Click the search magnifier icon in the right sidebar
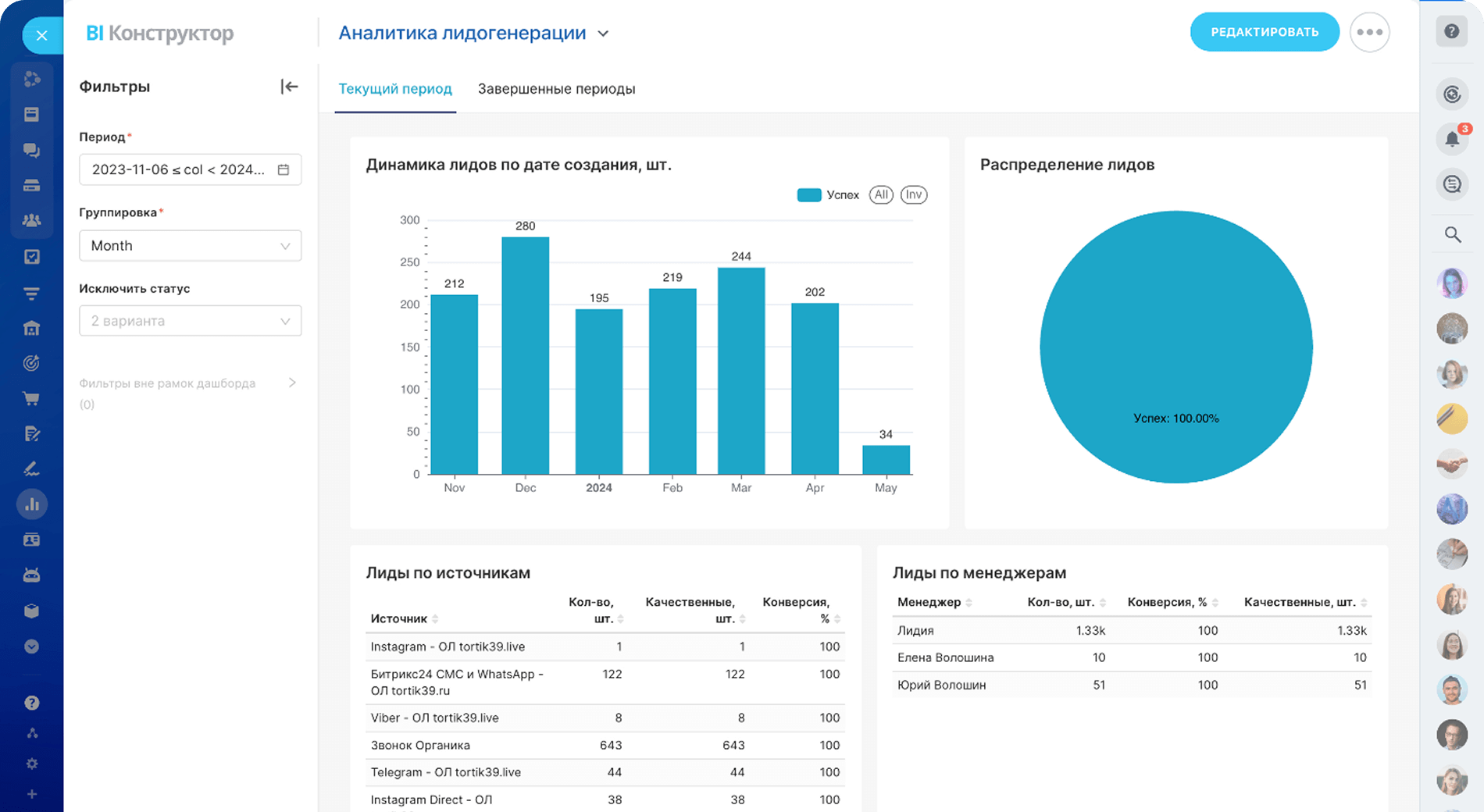 pyautogui.click(x=1452, y=234)
